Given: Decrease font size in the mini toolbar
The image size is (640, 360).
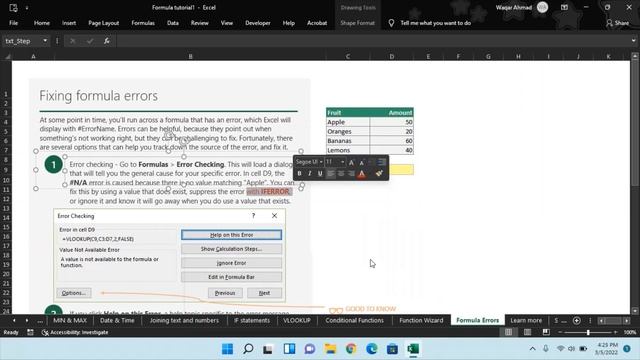Looking at the screenshot, I should pyautogui.click(x=362, y=162).
